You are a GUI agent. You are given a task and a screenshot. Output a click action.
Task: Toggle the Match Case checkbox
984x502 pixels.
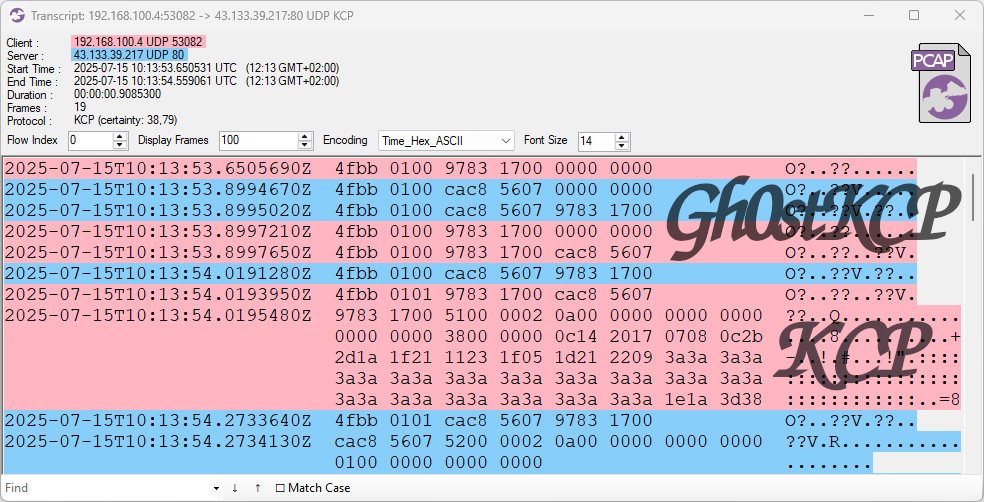pos(281,488)
